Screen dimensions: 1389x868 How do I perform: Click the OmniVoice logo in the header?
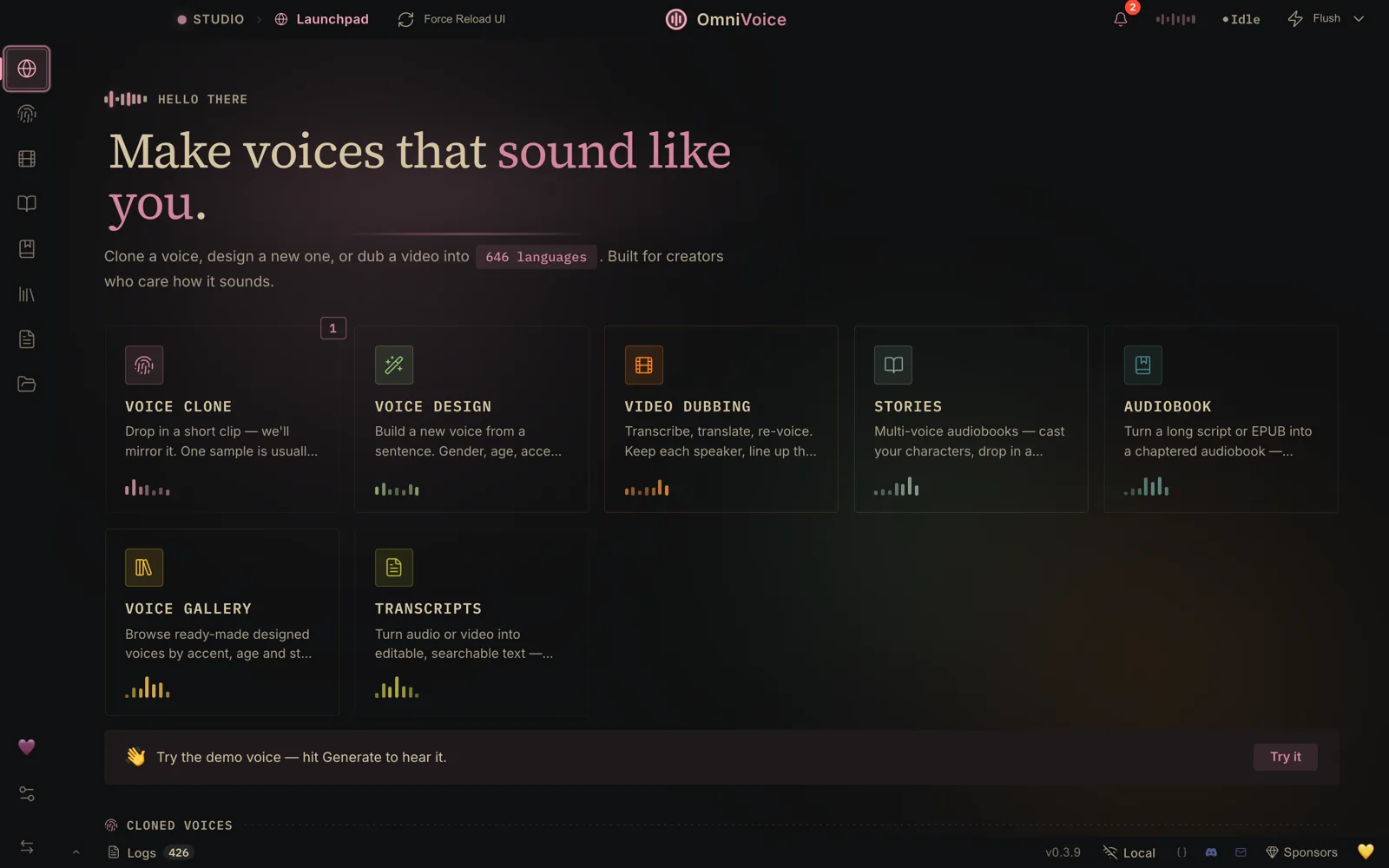tap(726, 19)
